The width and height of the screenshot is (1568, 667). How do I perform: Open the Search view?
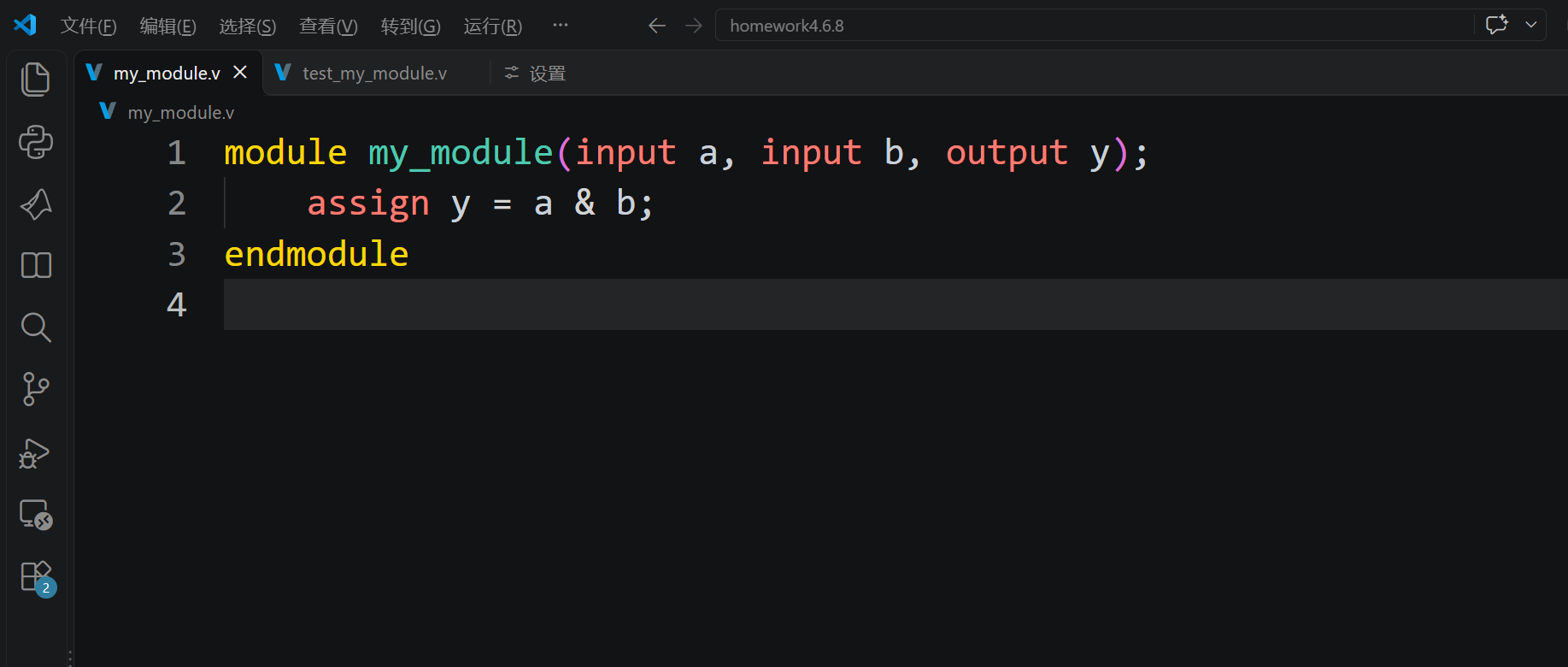36,327
